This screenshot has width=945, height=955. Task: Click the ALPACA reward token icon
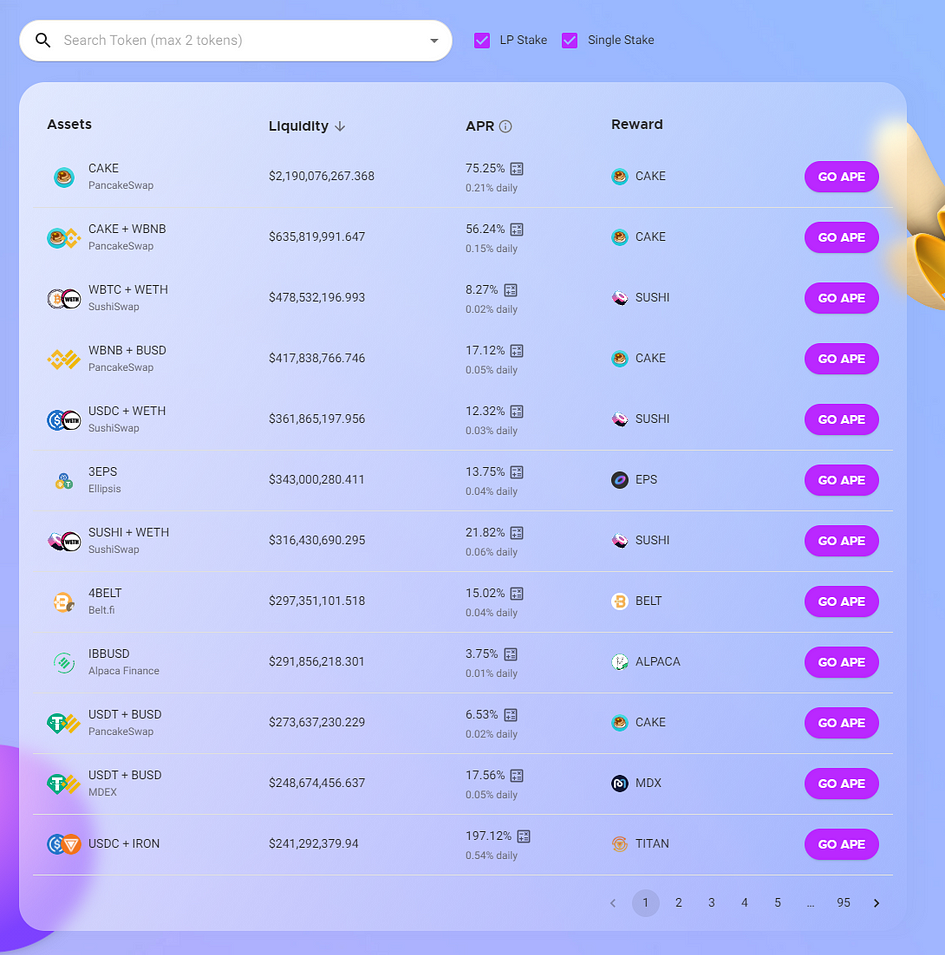point(620,662)
